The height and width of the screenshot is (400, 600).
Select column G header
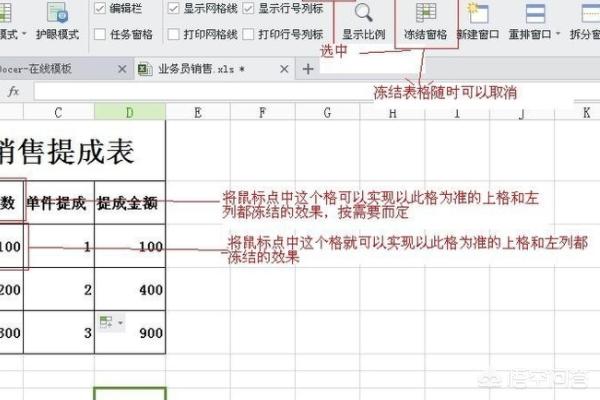pyautogui.click(x=328, y=113)
